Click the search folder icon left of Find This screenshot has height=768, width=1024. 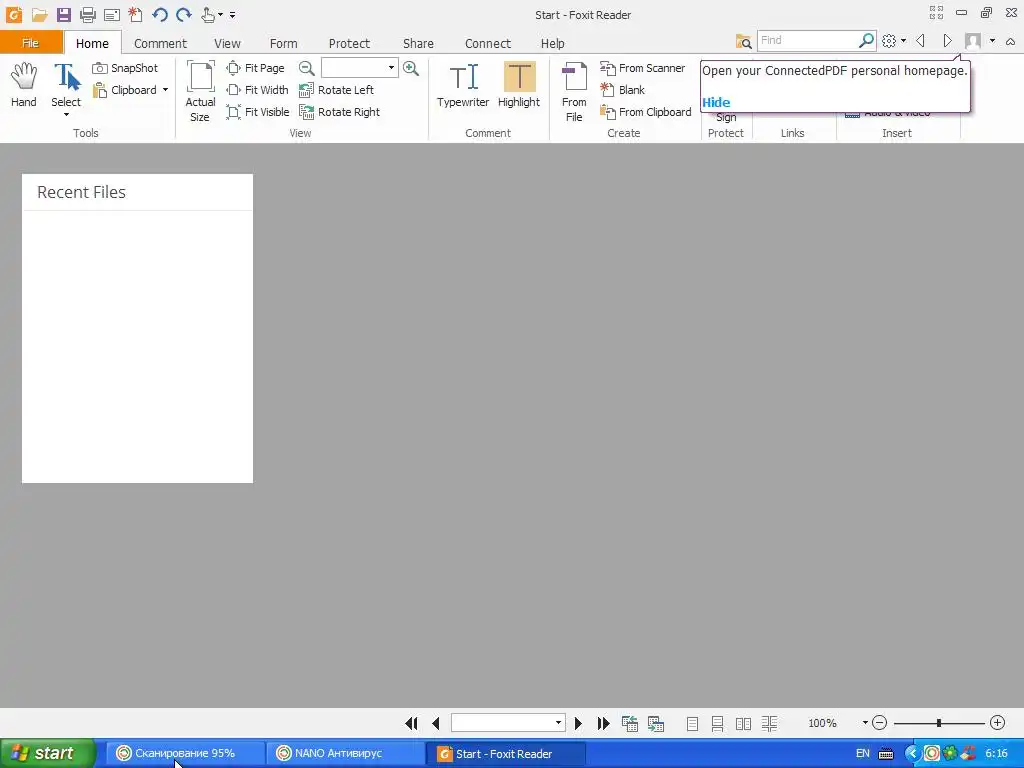pos(743,41)
